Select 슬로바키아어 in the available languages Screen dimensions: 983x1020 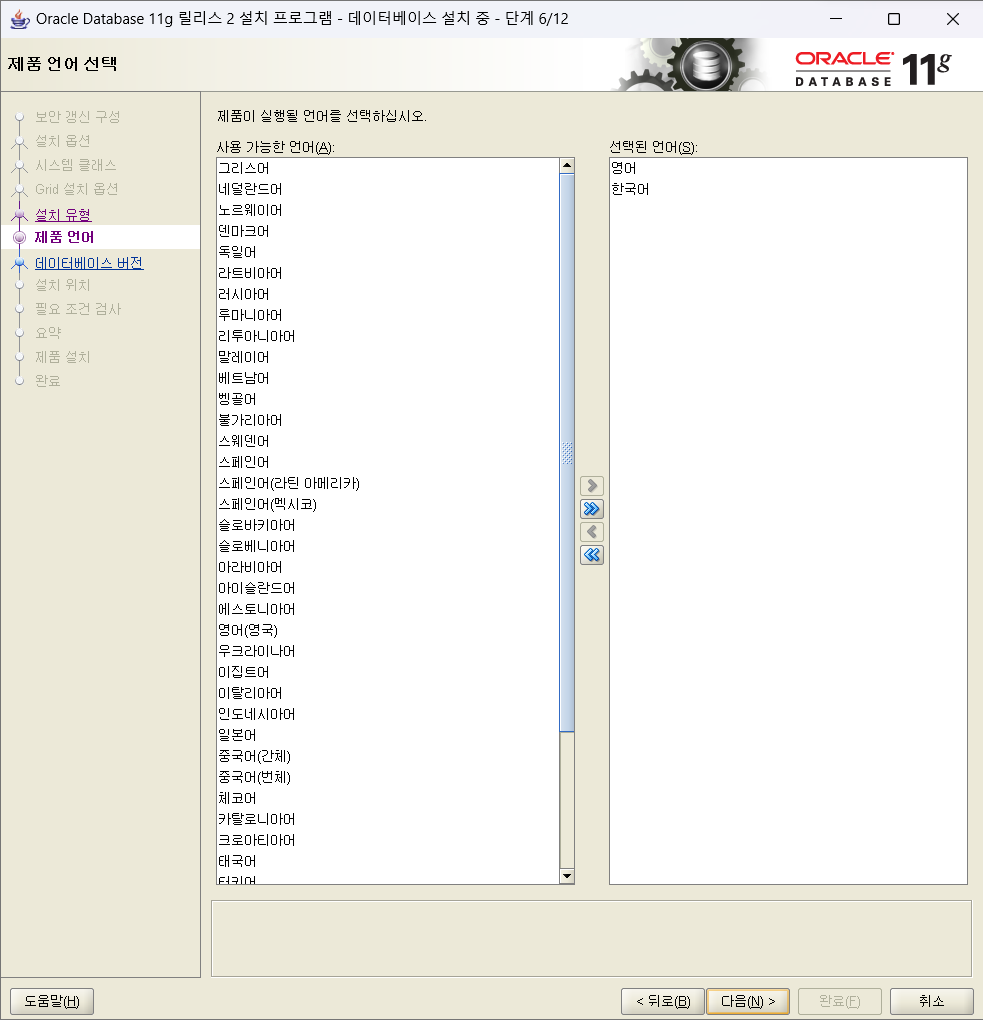pyautogui.click(x=388, y=525)
